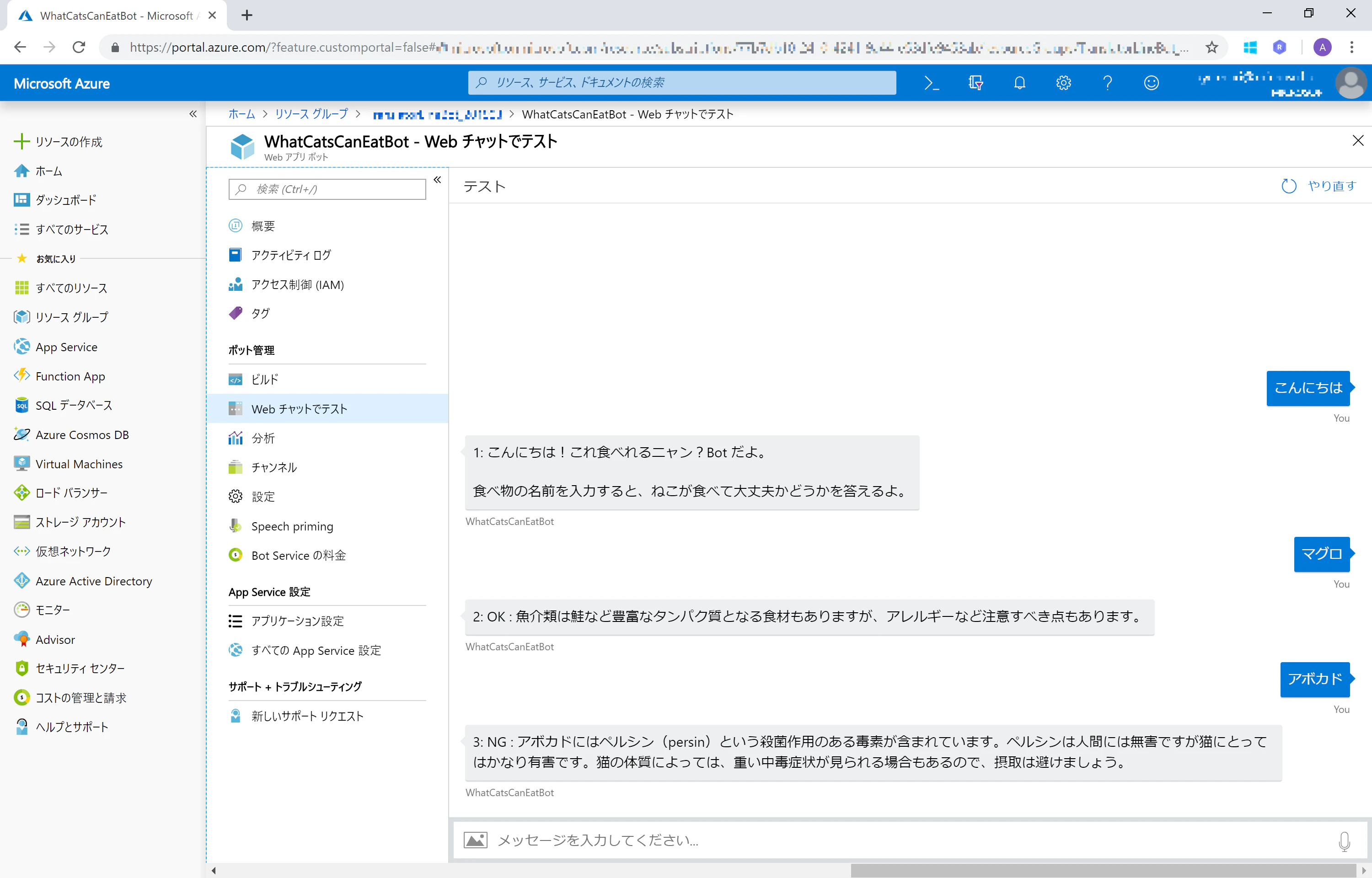Image resolution: width=1372 pixels, height=878 pixels.
Task: Open アクセス制御 (IAM) menu item
Action: point(327,284)
